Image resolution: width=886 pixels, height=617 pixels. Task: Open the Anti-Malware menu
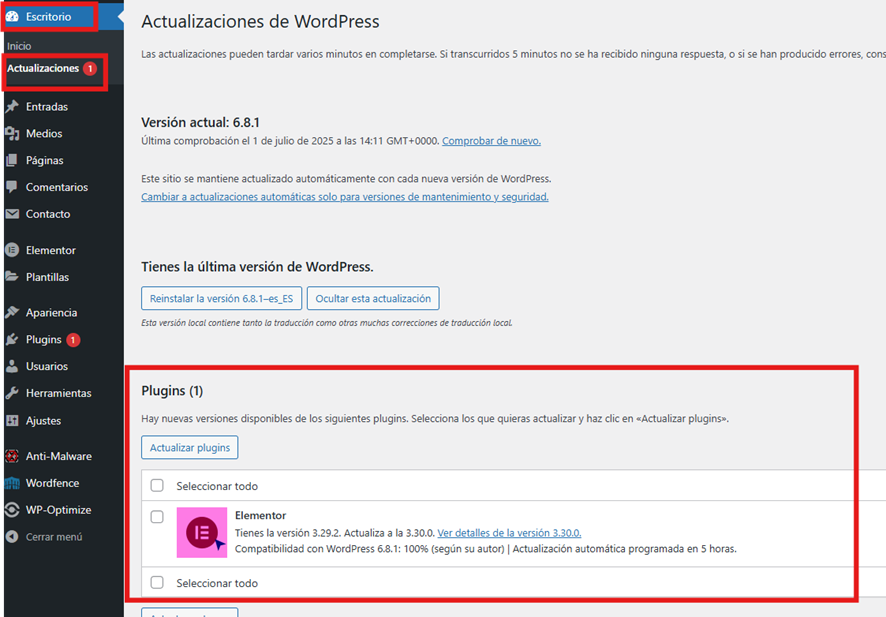pos(59,456)
